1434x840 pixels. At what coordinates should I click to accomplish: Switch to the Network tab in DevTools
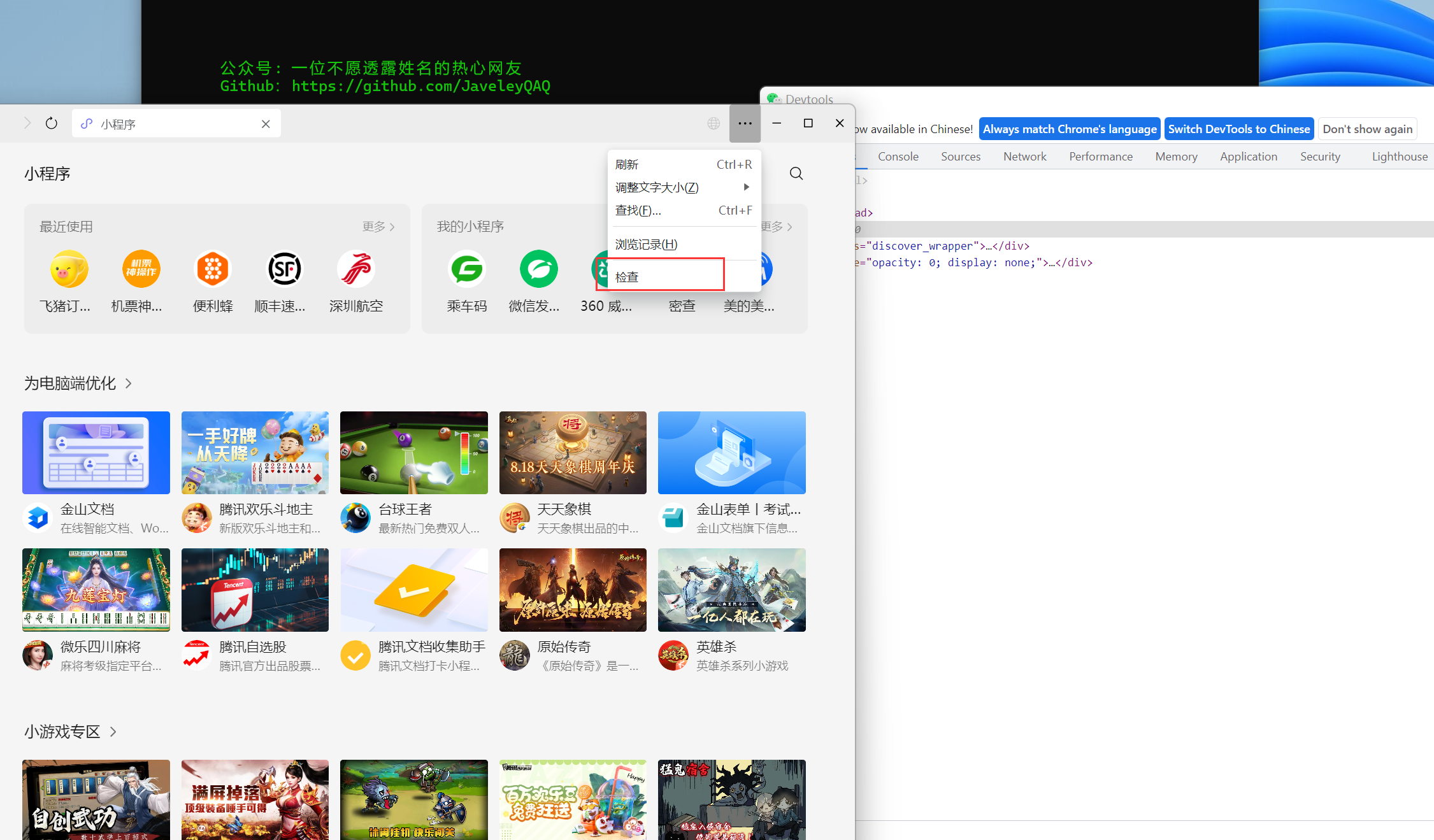pos(1024,157)
